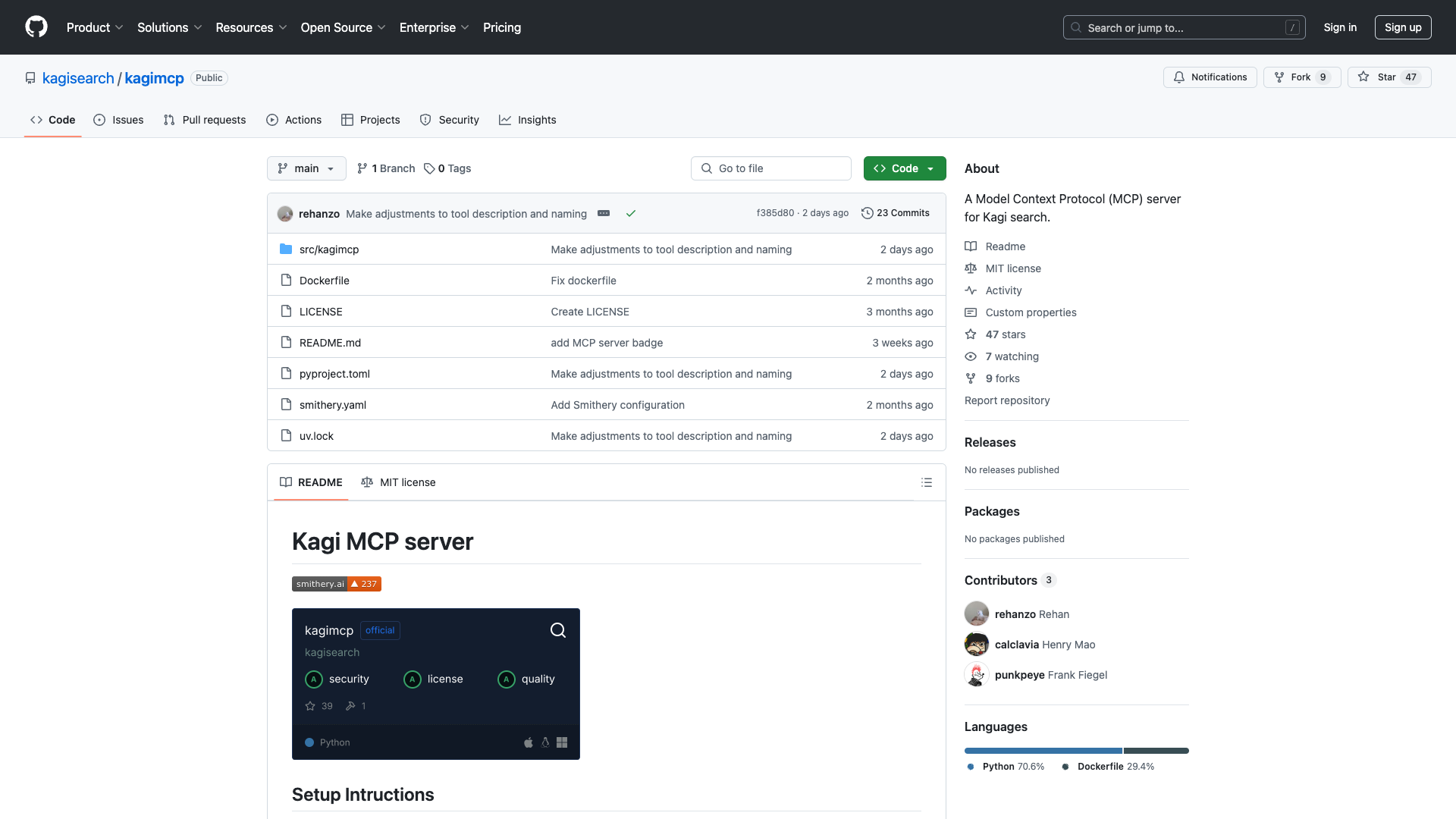The height and width of the screenshot is (819, 1456).
Task: Switch to the Pull requests tab
Action: [x=204, y=120]
